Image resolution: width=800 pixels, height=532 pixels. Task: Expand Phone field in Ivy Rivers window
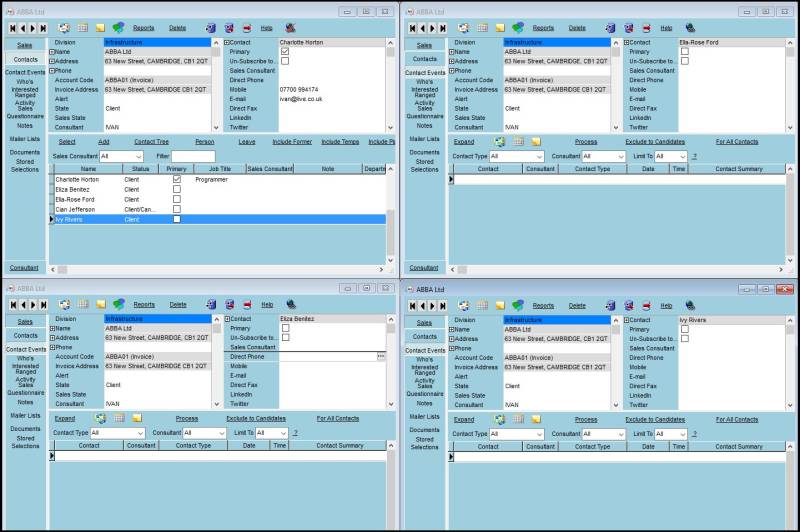click(452, 348)
